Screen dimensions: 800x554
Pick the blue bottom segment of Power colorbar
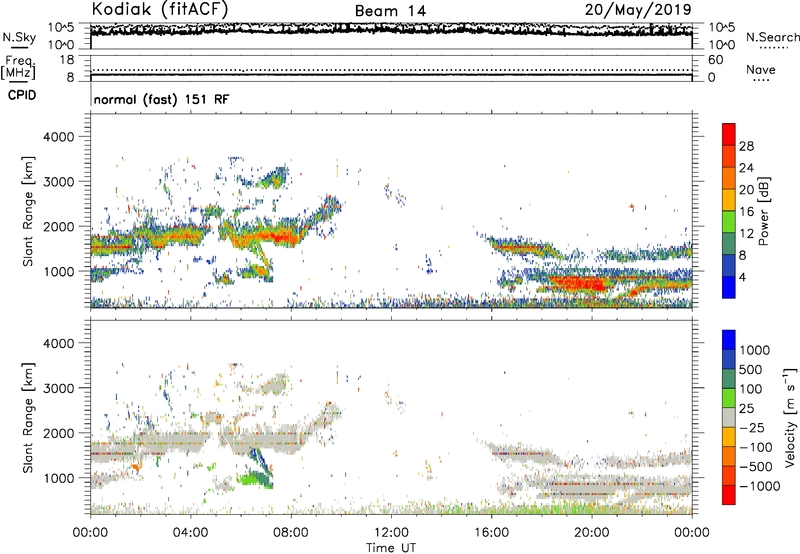pyautogui.click(x=729, y=287)
